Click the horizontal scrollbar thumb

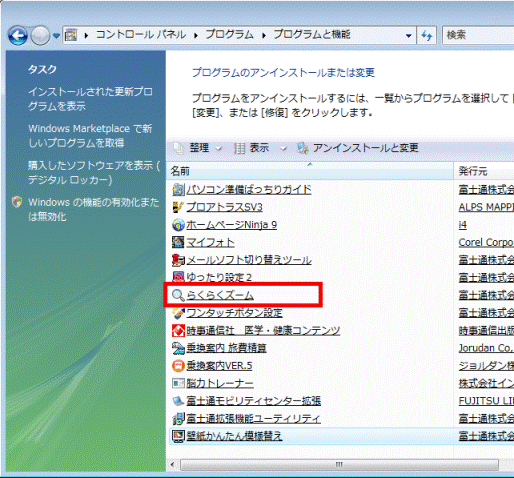click(x=339, y=464)
